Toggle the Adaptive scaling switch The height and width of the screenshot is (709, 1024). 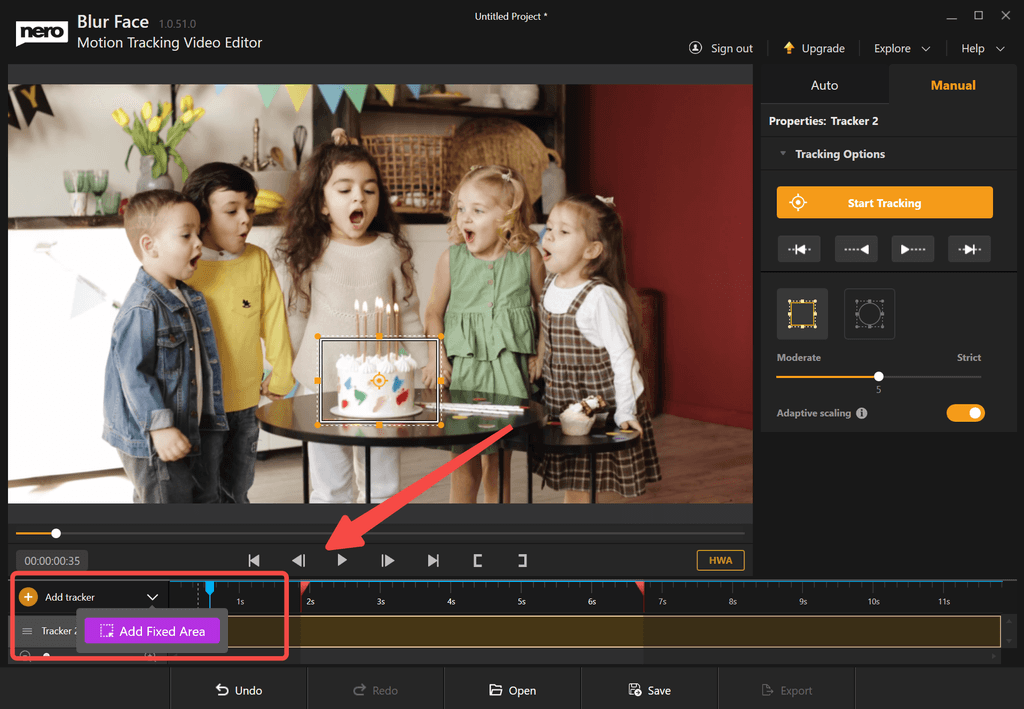[x=965, y=413]
